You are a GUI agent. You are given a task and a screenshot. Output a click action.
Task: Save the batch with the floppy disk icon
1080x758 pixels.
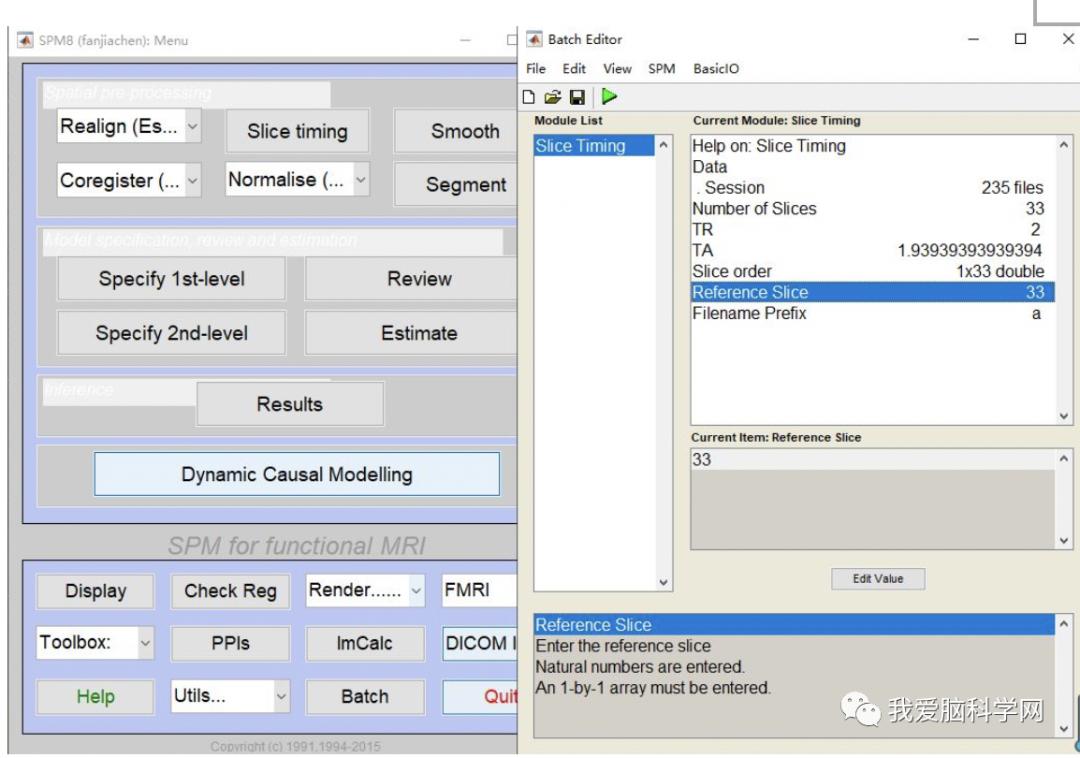click(577, 97)
